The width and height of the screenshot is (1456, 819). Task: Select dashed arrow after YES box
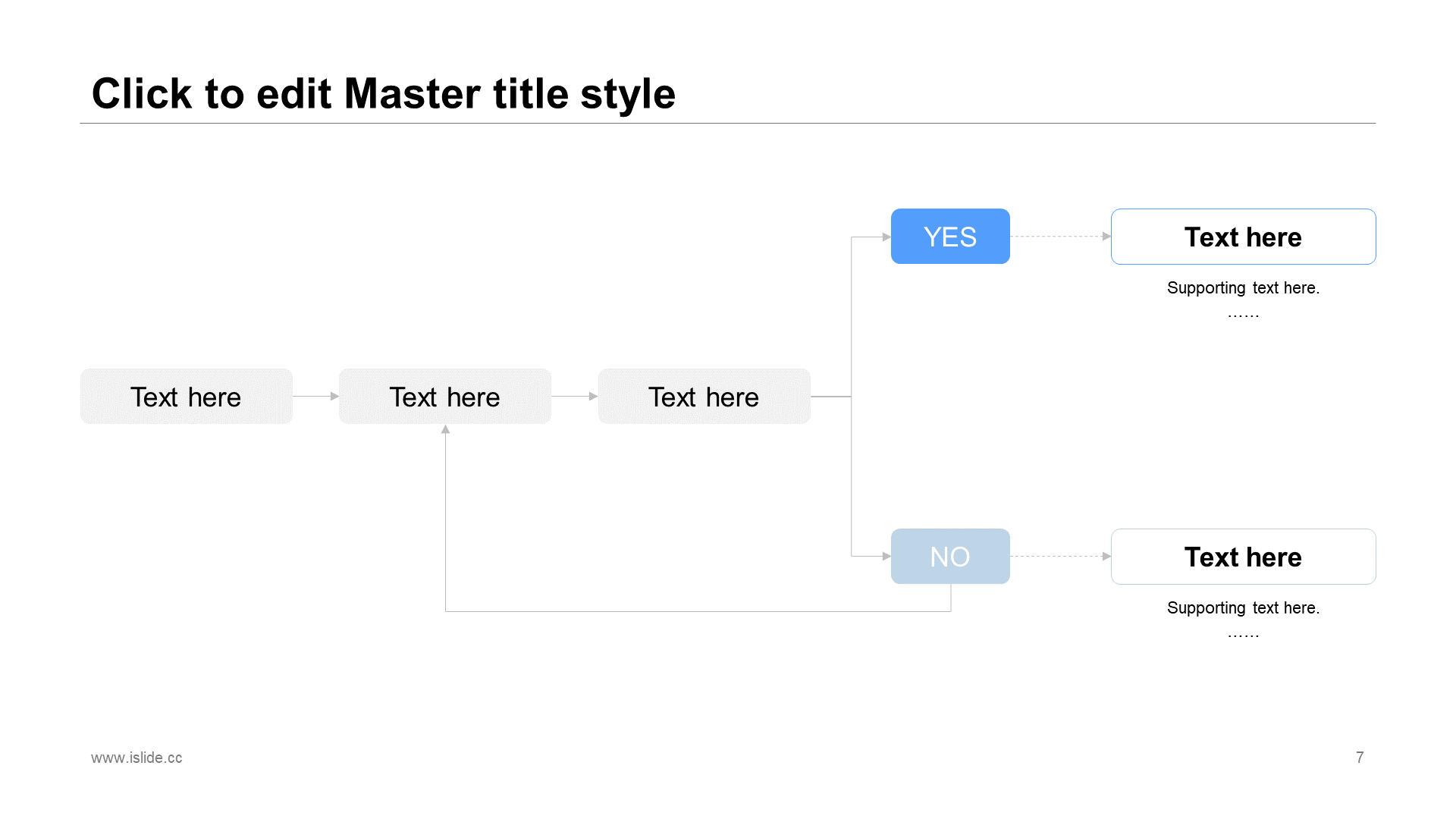pos(1061,237)
